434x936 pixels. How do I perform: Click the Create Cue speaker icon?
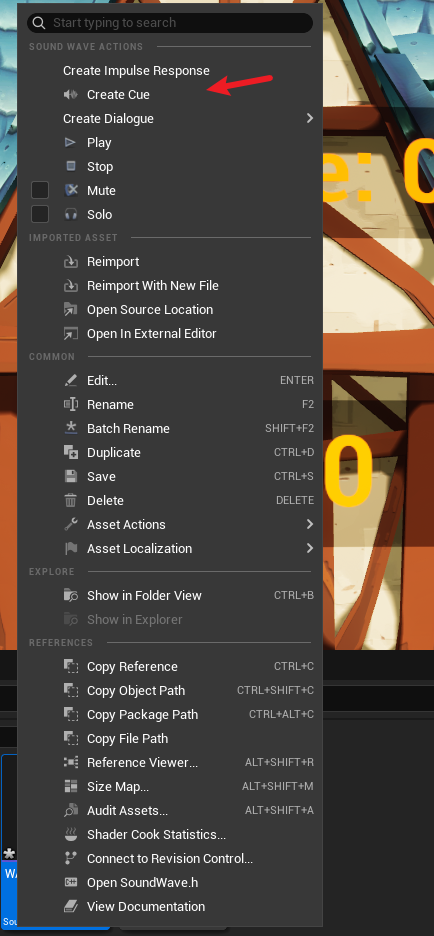click(x=71, y=94)
